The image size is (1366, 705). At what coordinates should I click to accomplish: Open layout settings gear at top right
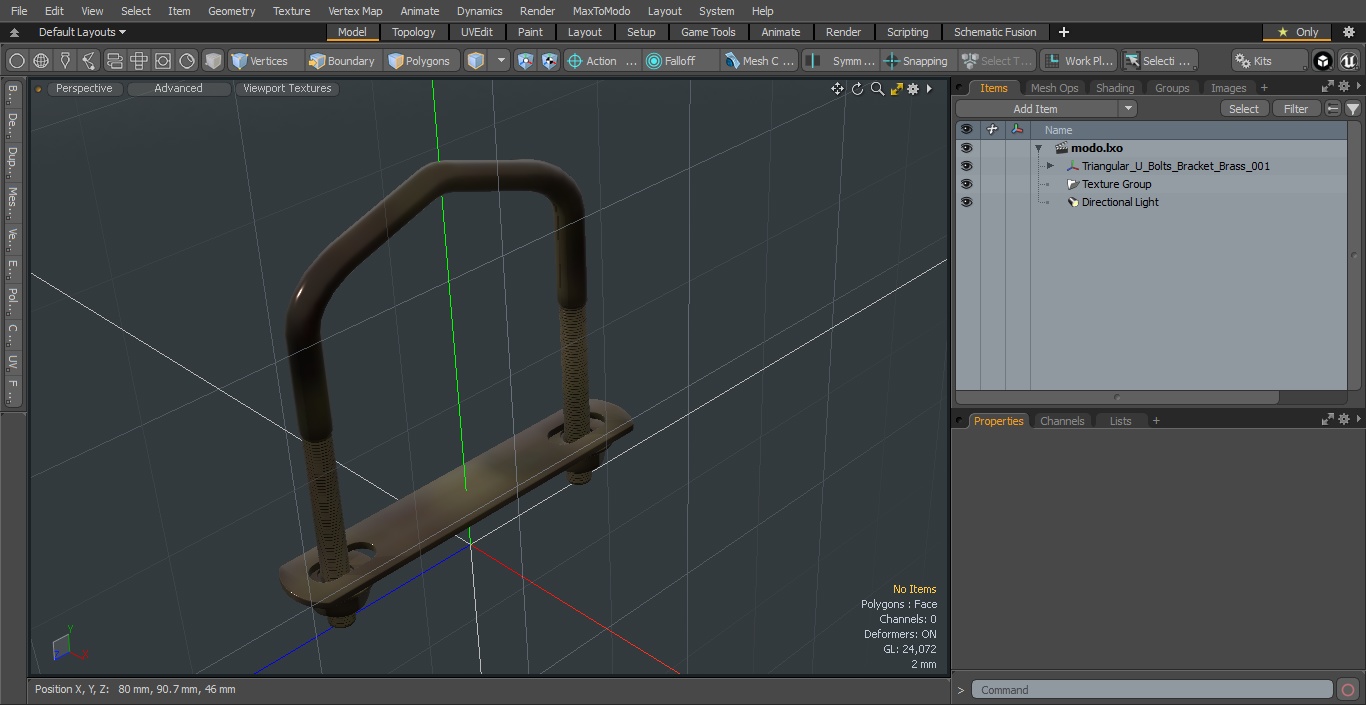(1349, 32)
